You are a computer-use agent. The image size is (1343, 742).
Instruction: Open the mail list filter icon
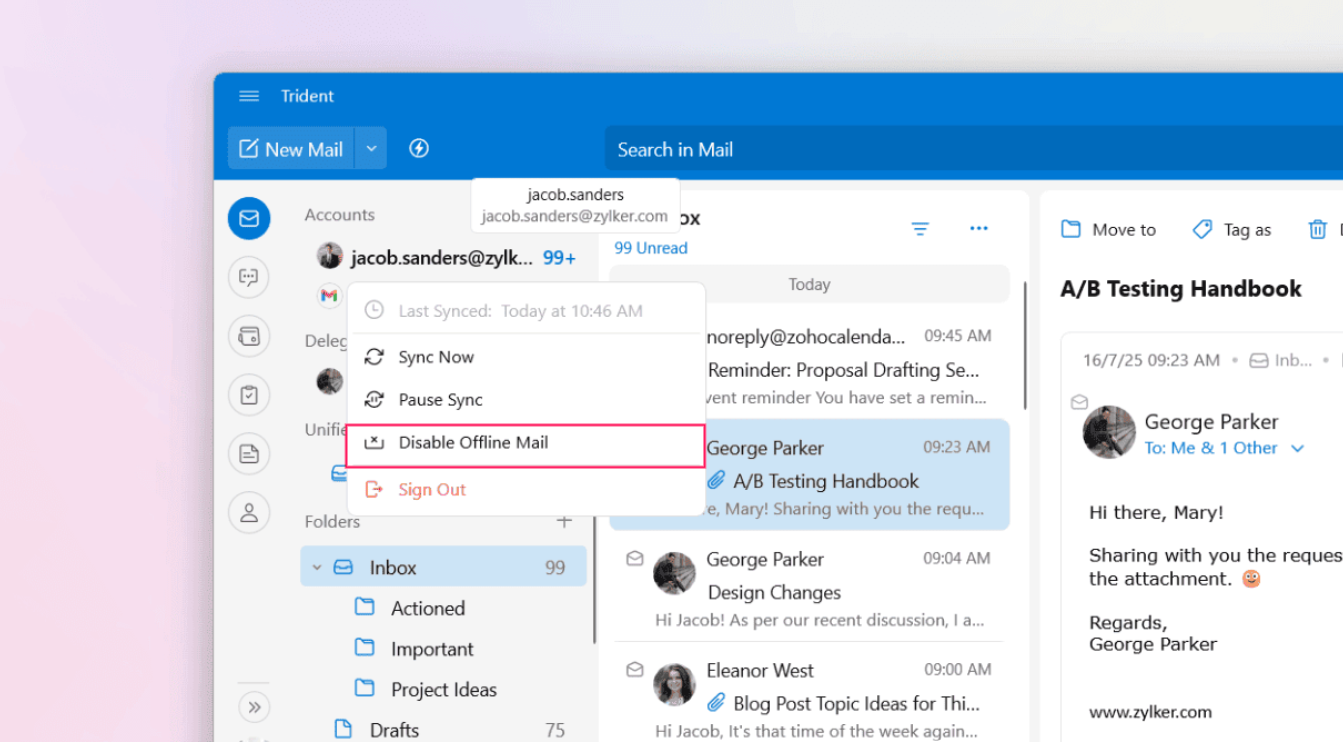tap(921, 229)
